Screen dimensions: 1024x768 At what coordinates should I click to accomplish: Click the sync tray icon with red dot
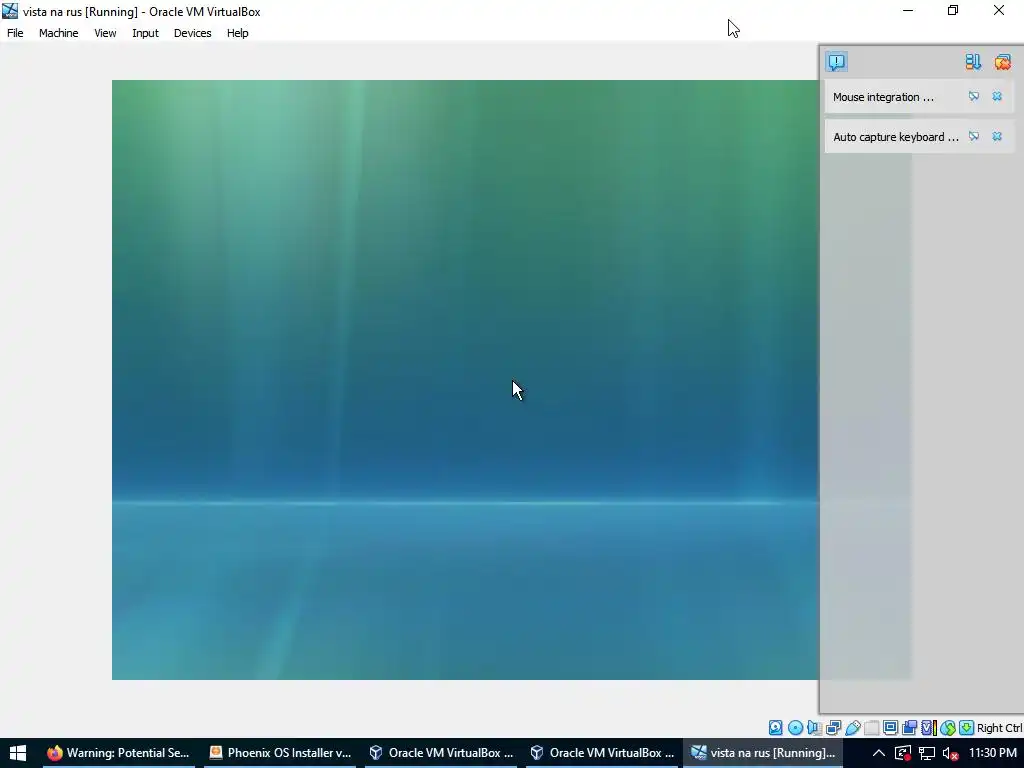coord(903,753)
